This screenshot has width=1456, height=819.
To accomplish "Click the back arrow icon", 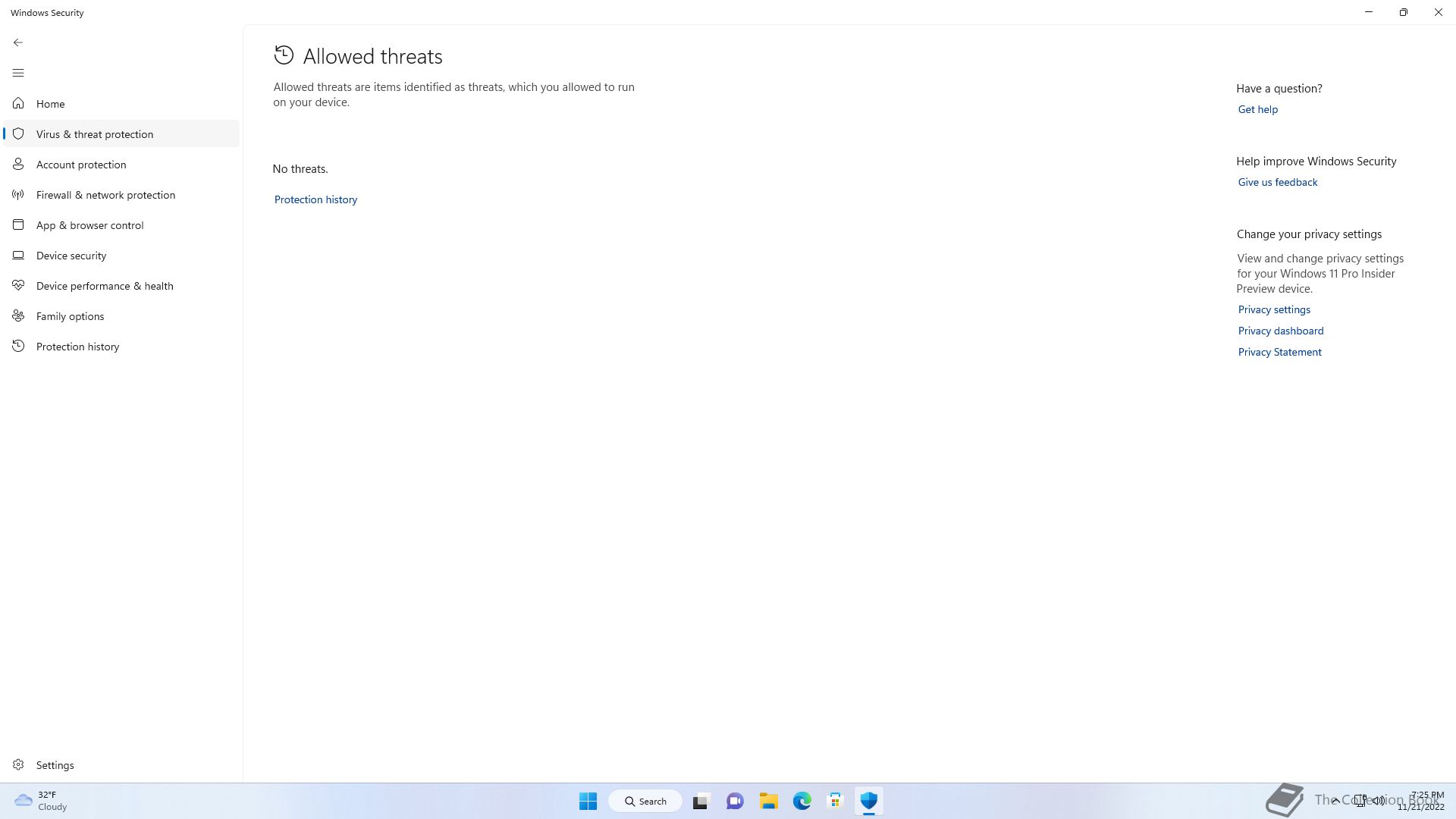I will [x=18, y=42].
